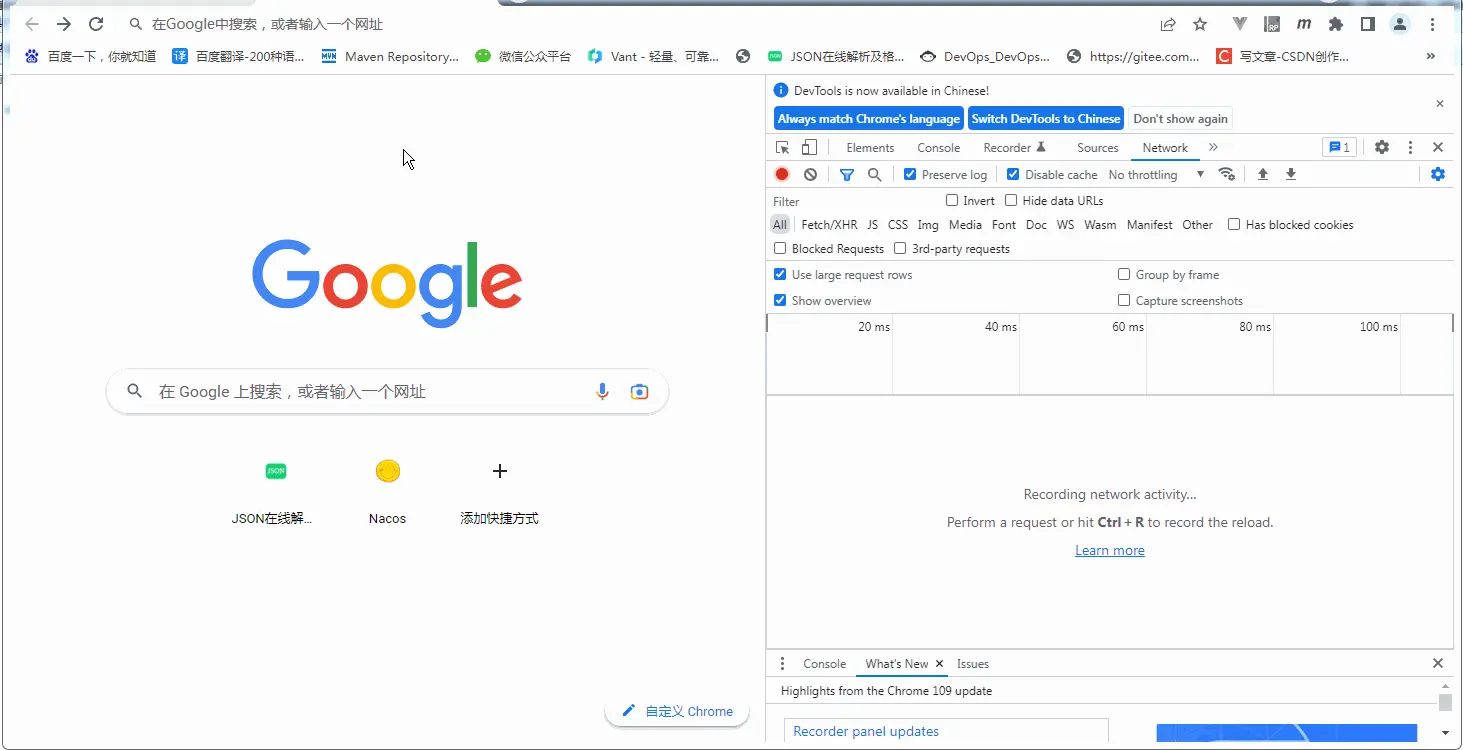Filter requests by JS type
Viewport: 1463px width, 750px height.
coord(873,225)
